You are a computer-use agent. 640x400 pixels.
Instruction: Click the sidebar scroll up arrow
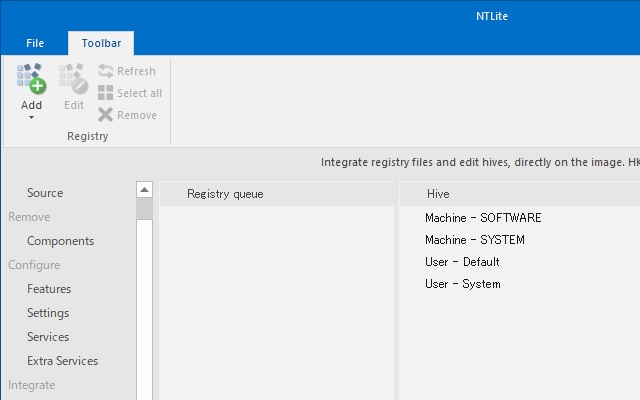click(x=144, y=190)
